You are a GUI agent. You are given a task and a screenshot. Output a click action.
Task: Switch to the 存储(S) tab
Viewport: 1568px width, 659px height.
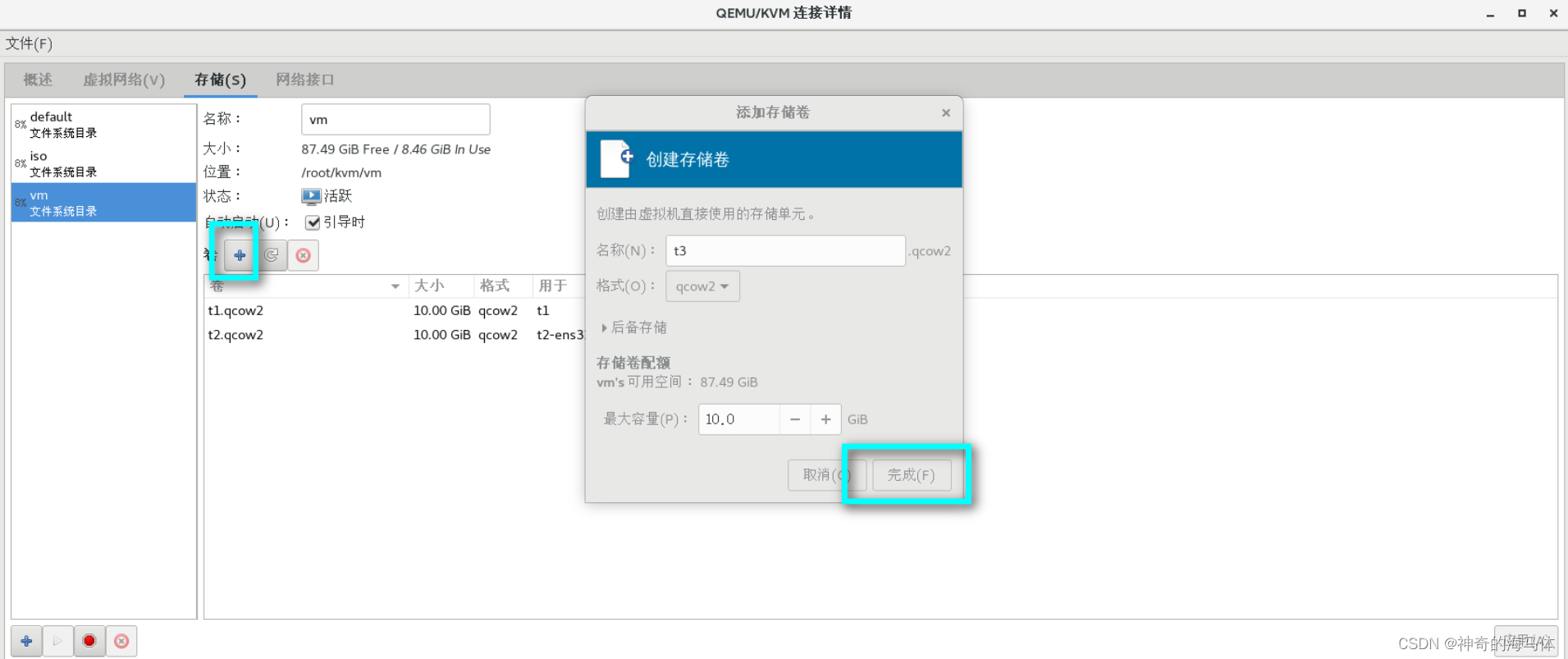(x=220, y=80)
